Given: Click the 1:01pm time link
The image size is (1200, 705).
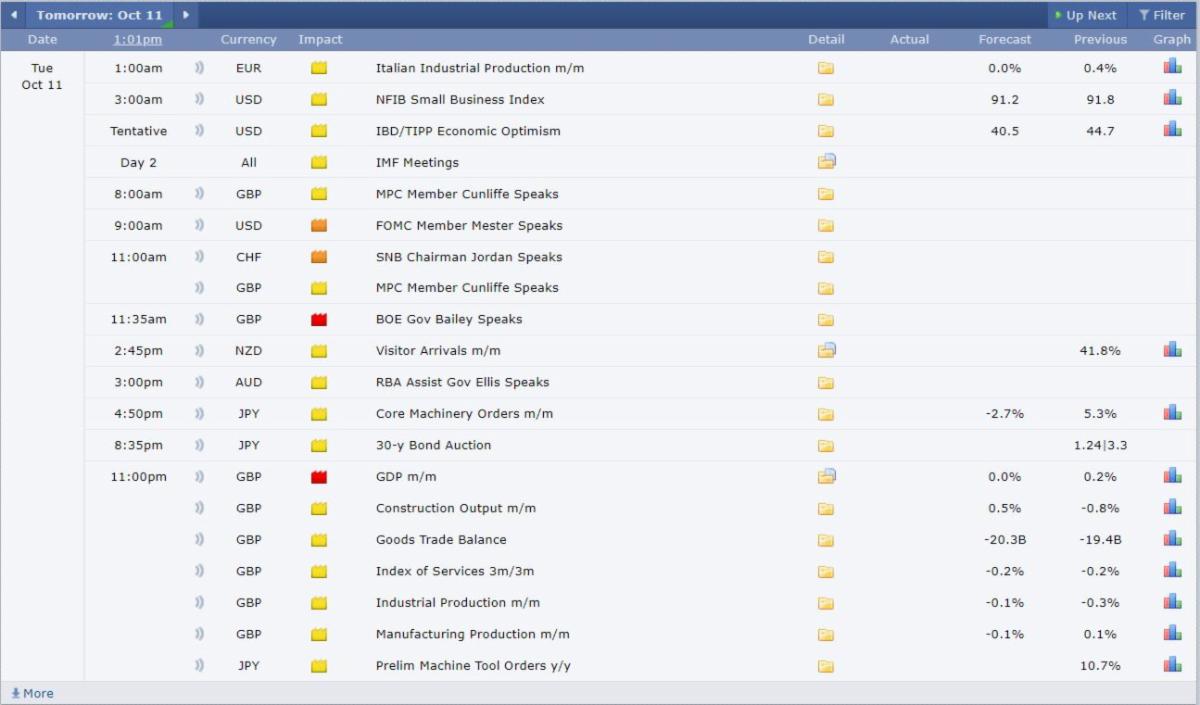Looking at the screenshot, I should (137, 40).
